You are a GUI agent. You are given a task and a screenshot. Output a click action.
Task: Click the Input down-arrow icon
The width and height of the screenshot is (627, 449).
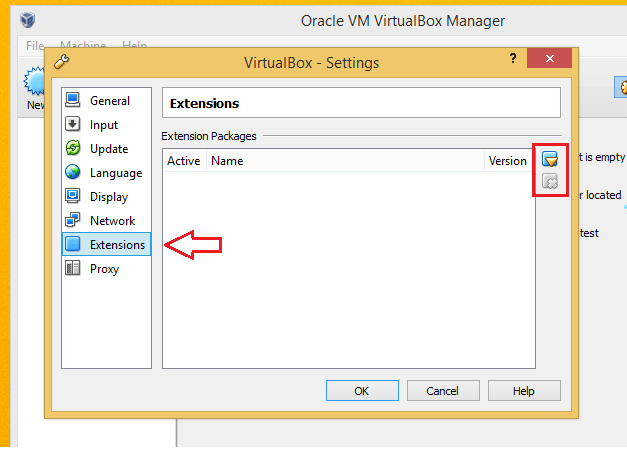[73, 124]
